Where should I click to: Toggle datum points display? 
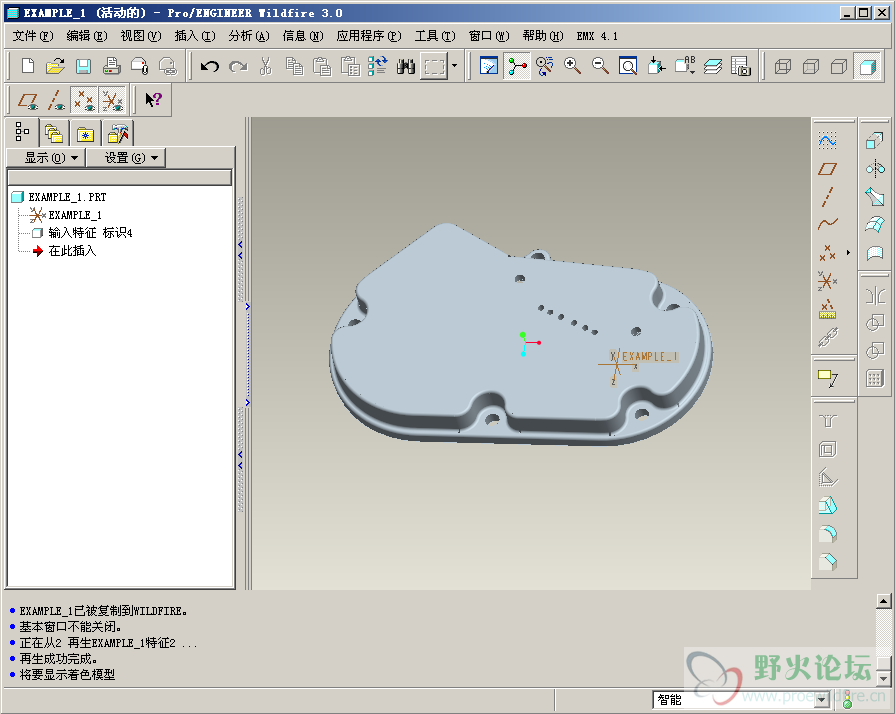pos(84,100)
